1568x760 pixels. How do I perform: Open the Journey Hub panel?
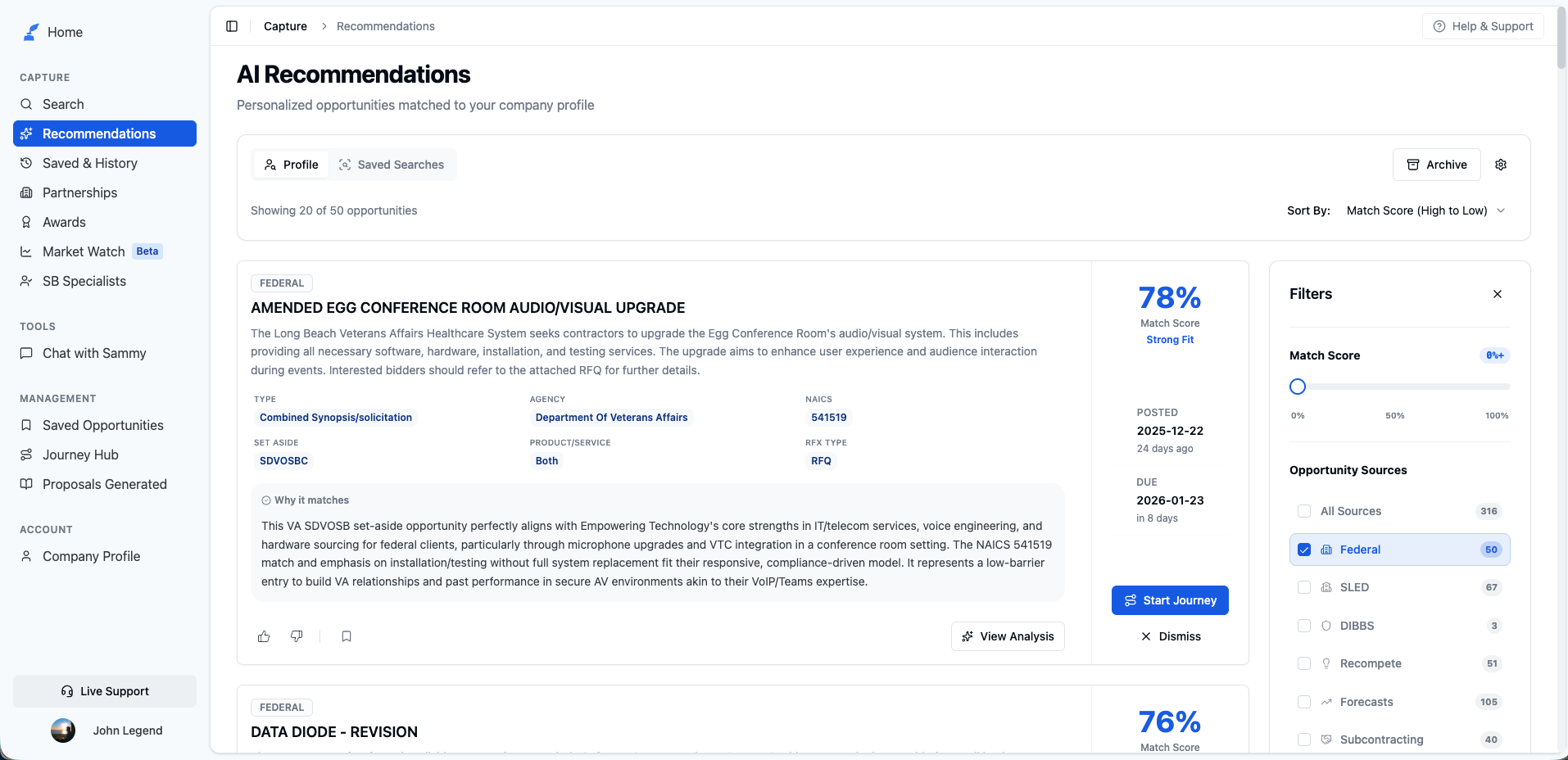pyautogui.click(x=79, y=455)
